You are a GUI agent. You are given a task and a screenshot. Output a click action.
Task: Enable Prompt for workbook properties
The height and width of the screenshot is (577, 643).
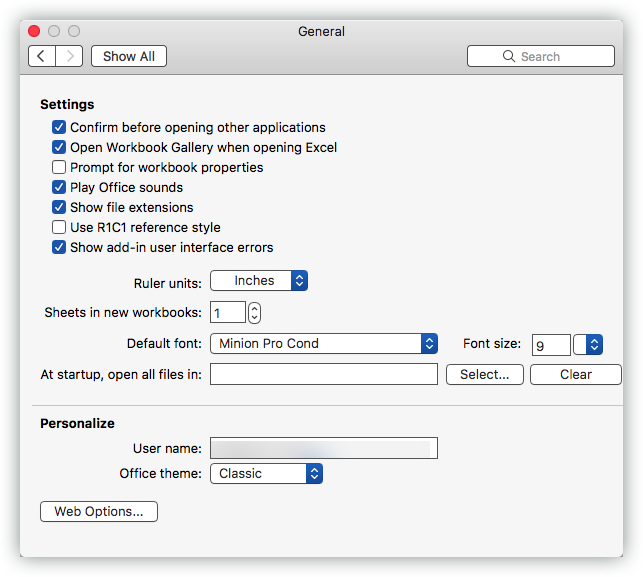click(59, 167)
